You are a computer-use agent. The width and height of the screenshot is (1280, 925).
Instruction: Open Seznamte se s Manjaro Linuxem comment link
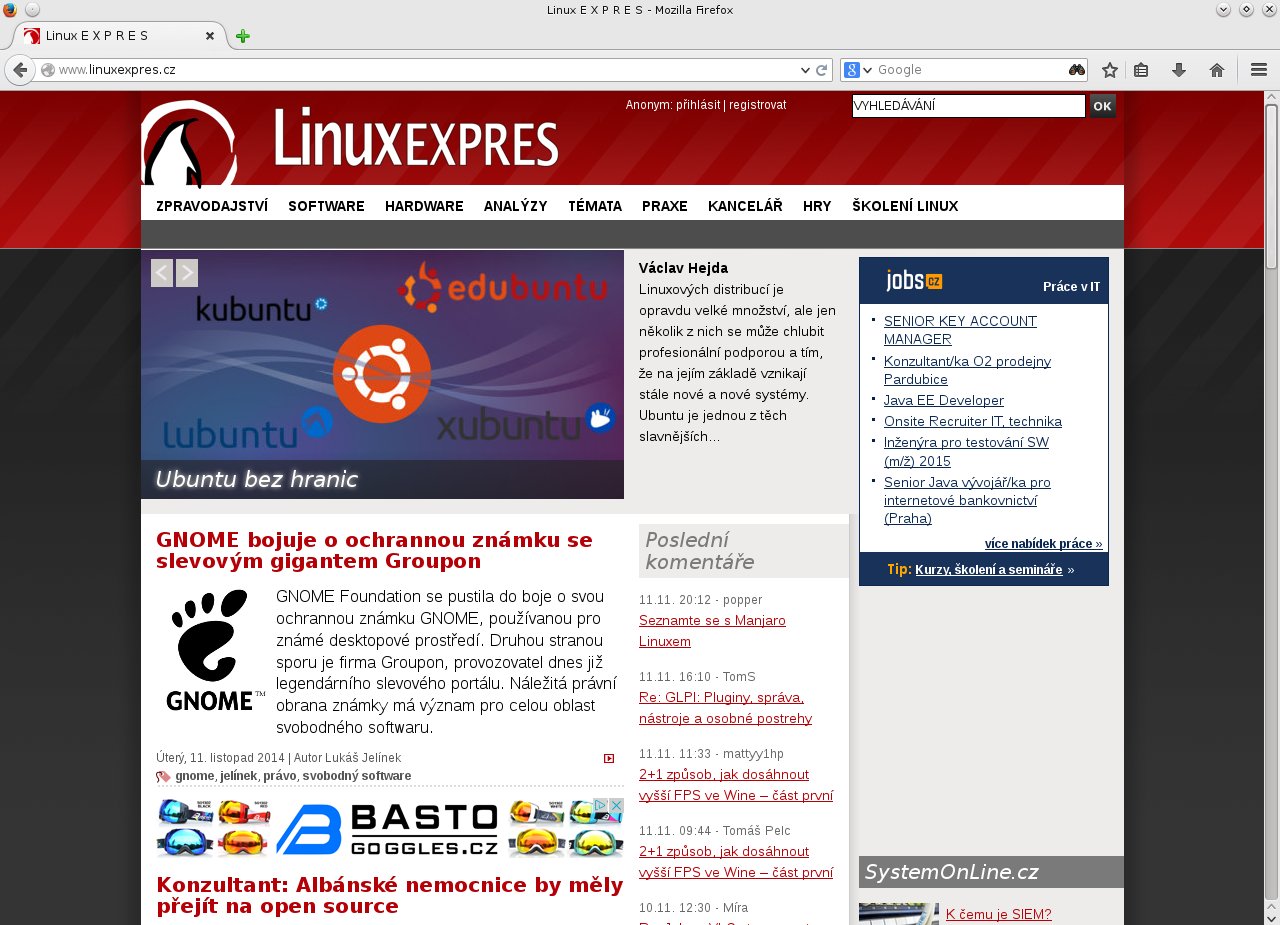point(712,631)
